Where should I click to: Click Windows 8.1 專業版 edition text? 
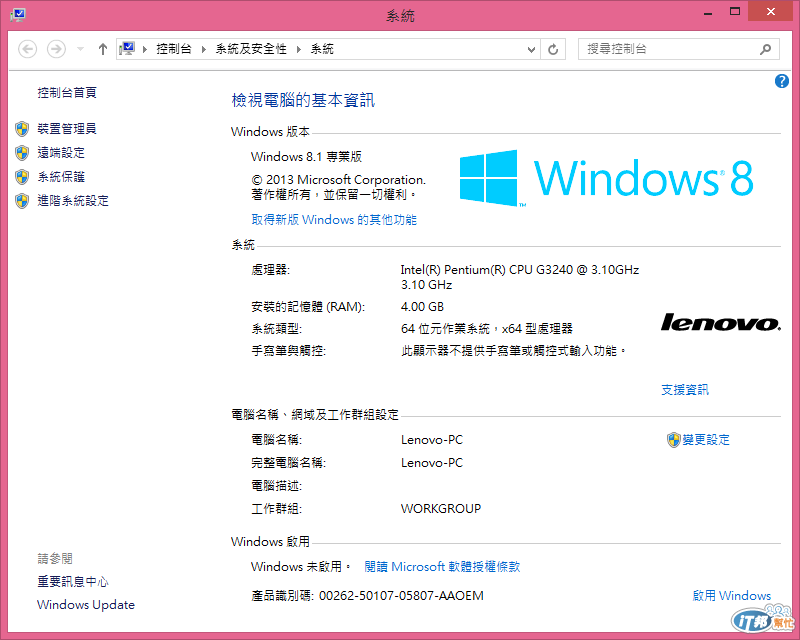pyautogui.click(x=307, y=157)
